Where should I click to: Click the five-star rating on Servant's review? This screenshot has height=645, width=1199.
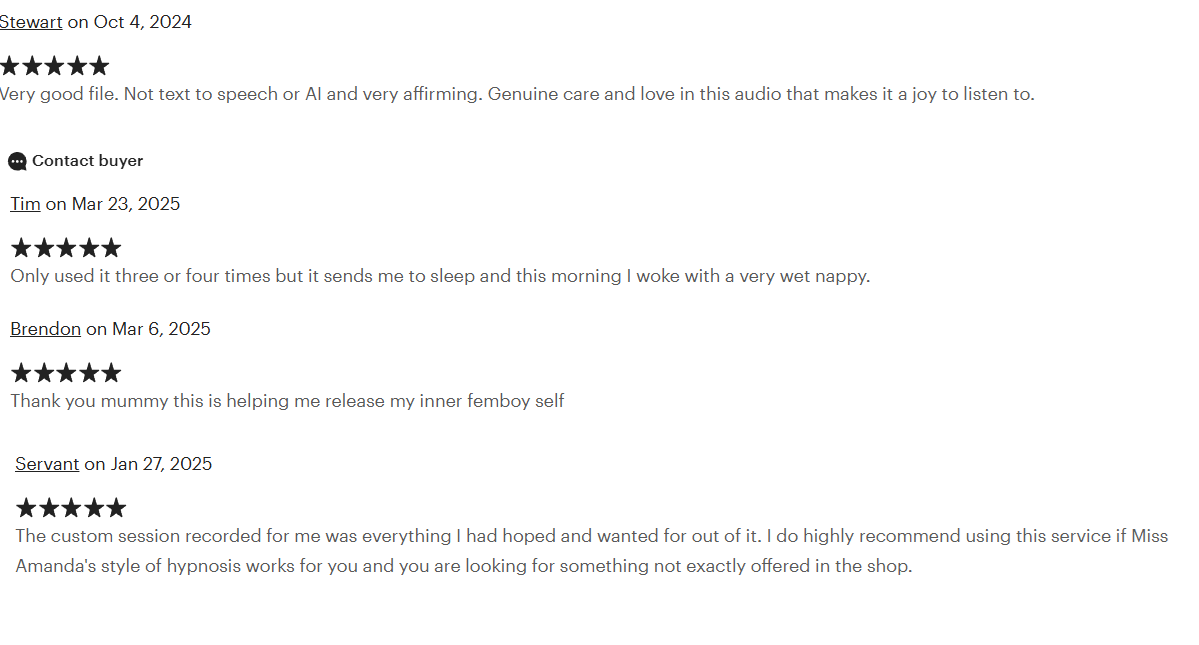click(70, 508)
